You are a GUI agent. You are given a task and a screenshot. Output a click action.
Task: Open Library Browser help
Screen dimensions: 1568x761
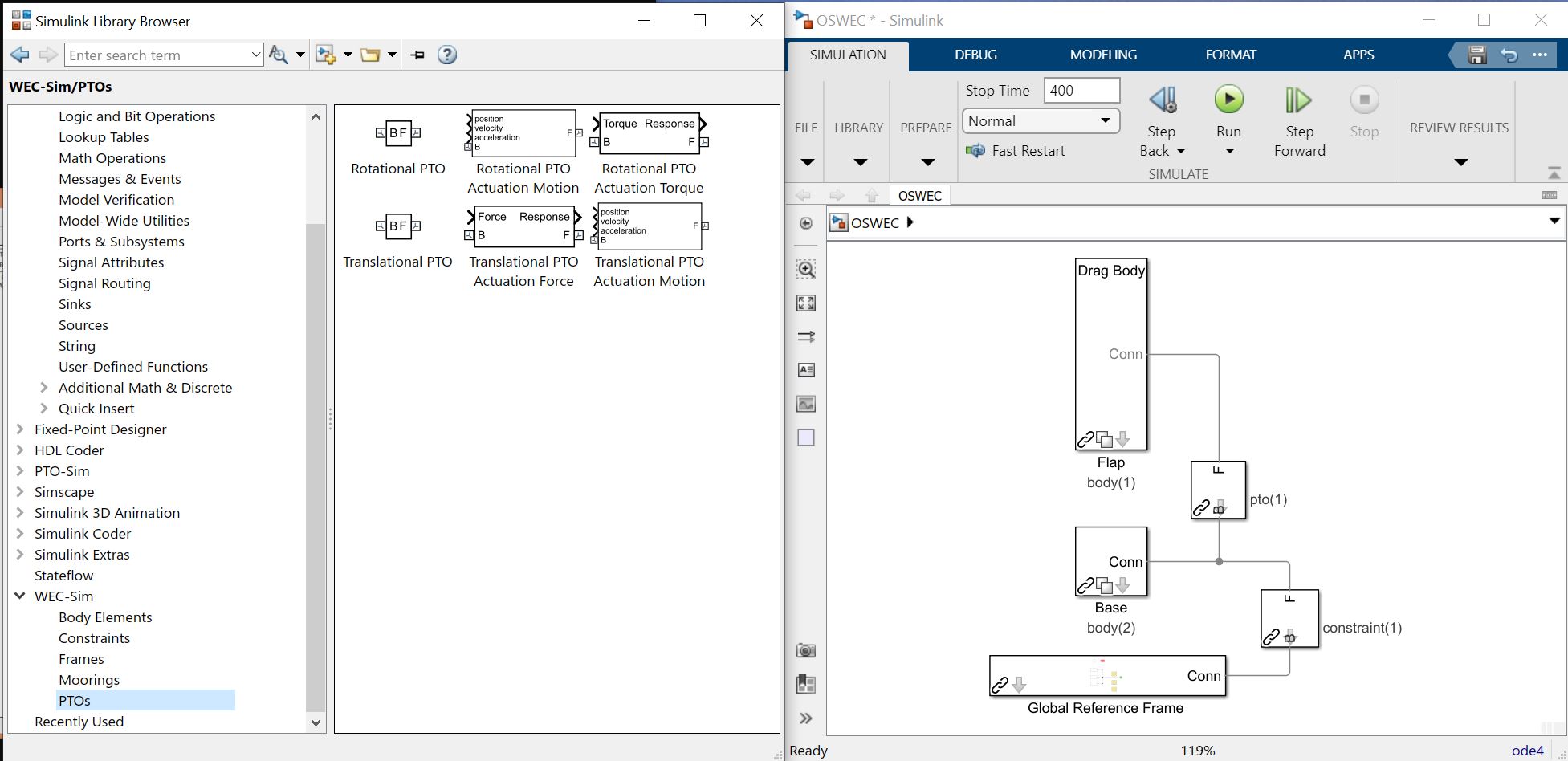[447, 55]
